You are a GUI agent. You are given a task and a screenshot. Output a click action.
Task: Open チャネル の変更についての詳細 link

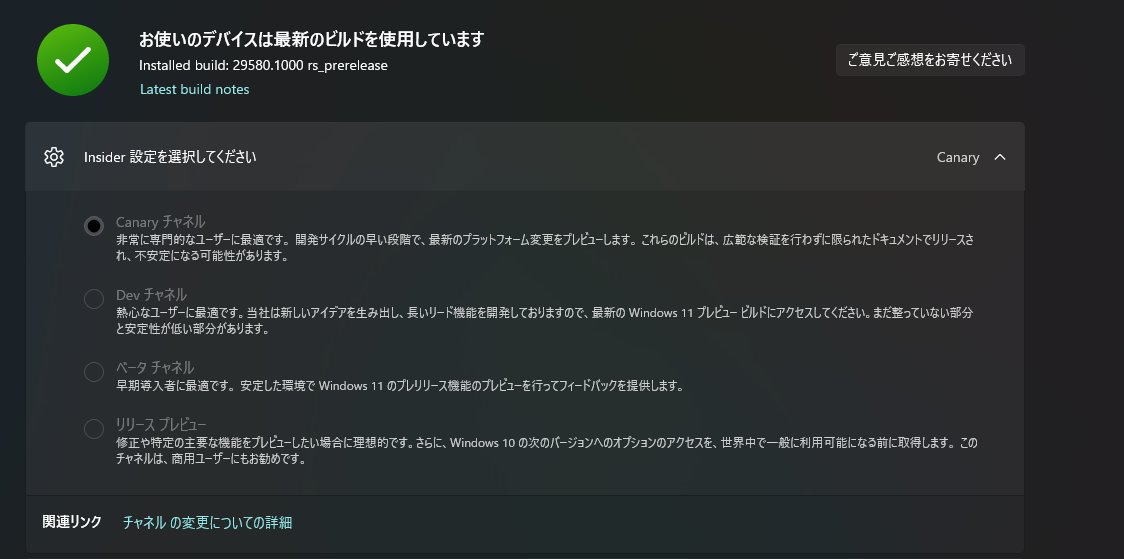tap(207, 522)
